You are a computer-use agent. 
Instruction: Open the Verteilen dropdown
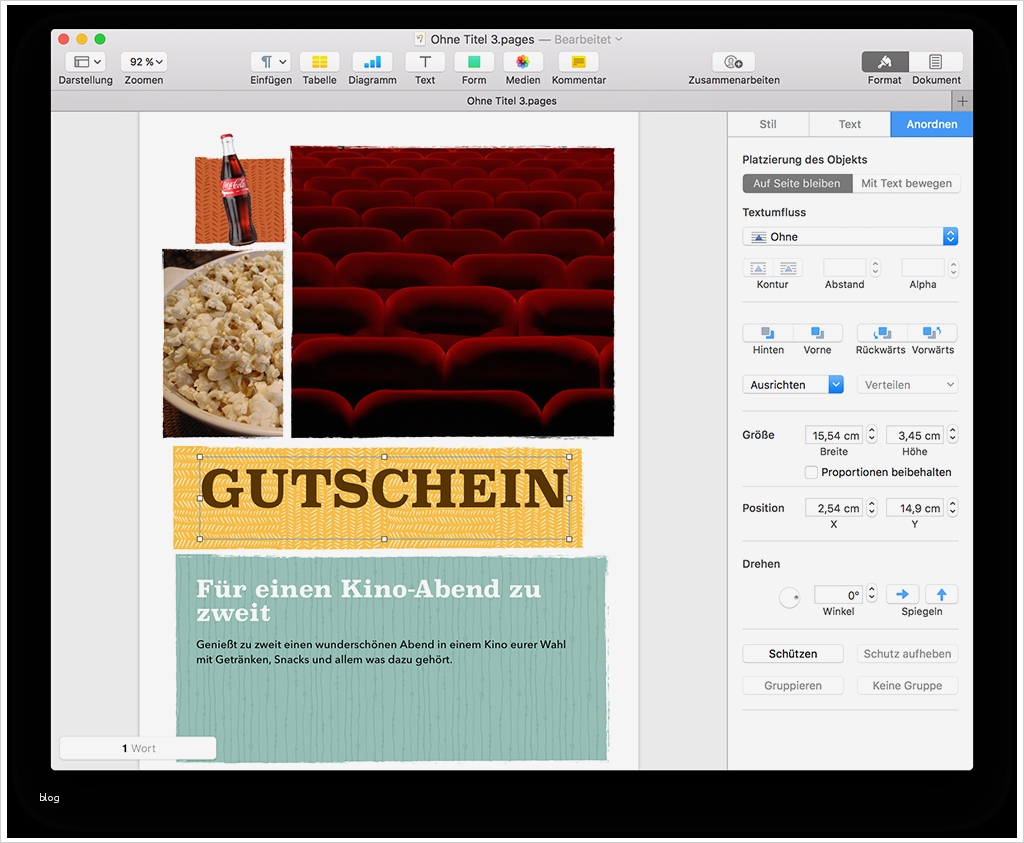(907, 384)
